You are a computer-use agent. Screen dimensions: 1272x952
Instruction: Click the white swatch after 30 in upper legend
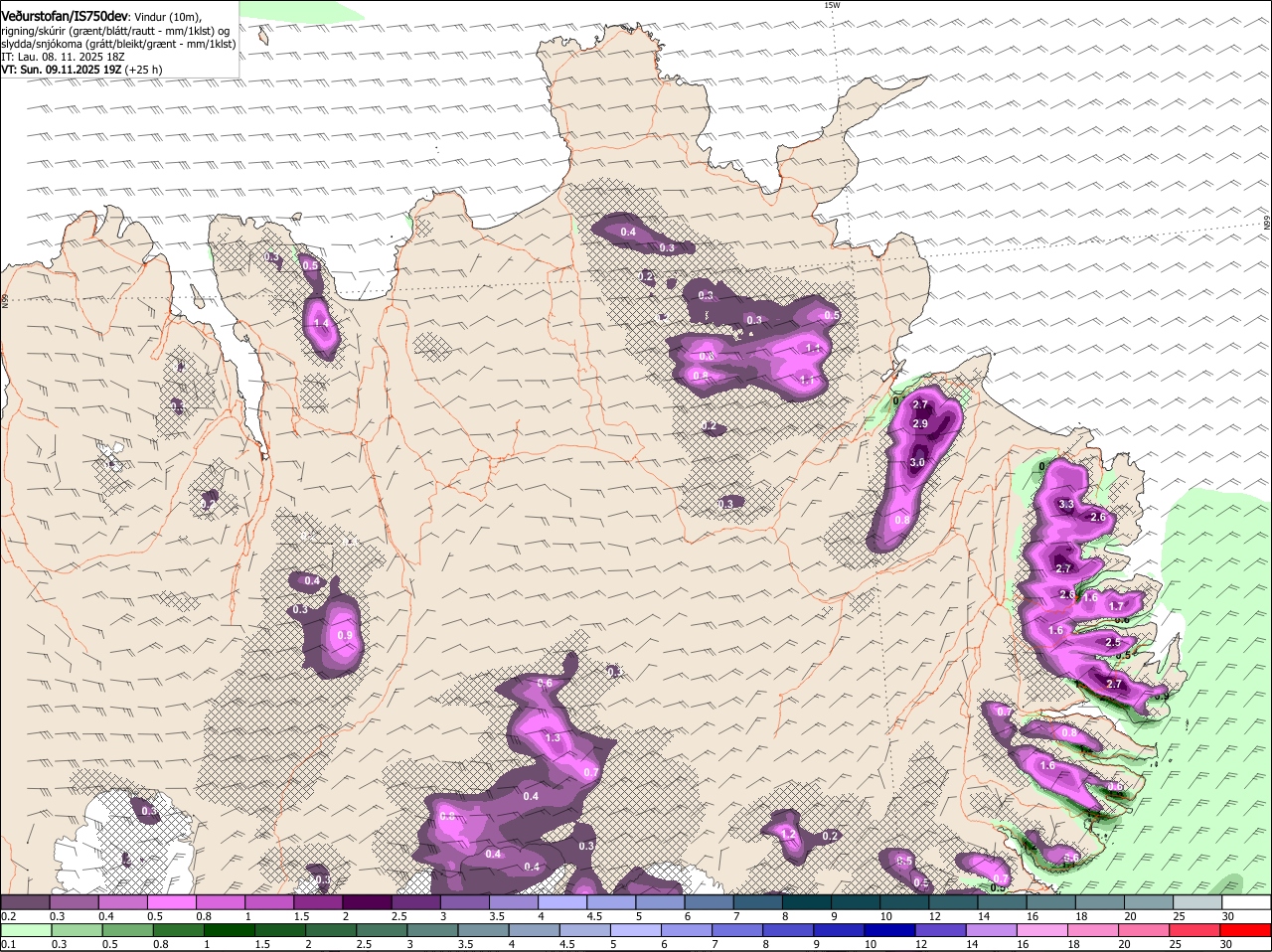click(x=1247, y=902)
